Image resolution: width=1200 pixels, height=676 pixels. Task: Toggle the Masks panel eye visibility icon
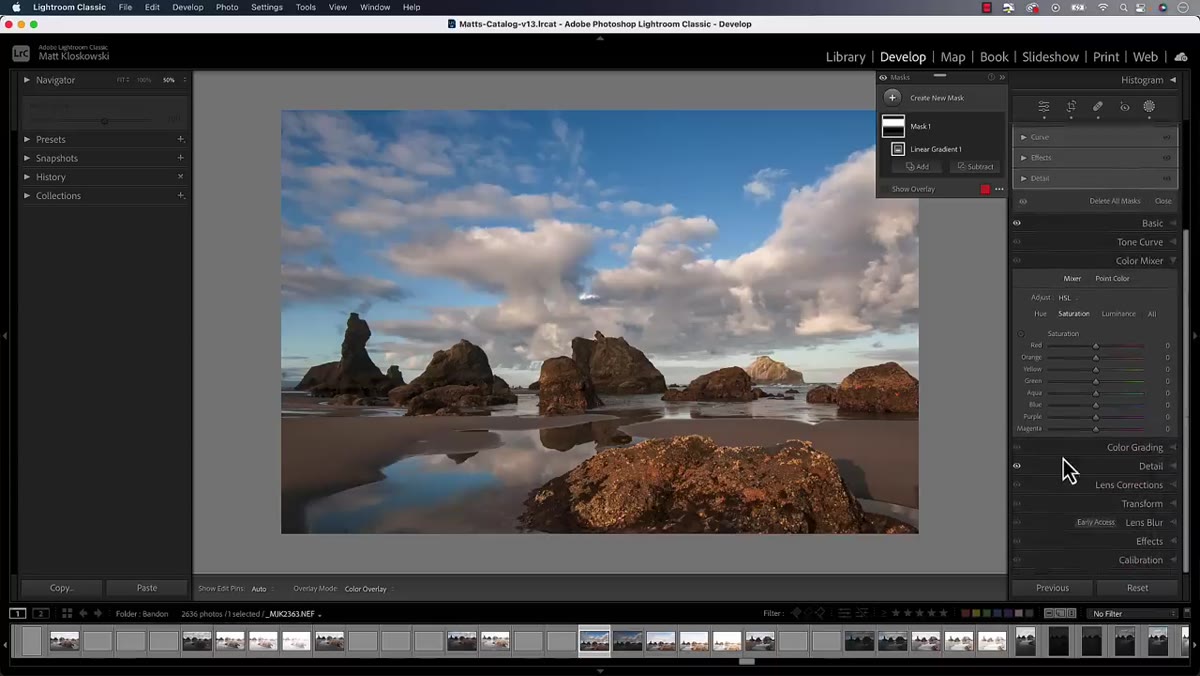883,77
